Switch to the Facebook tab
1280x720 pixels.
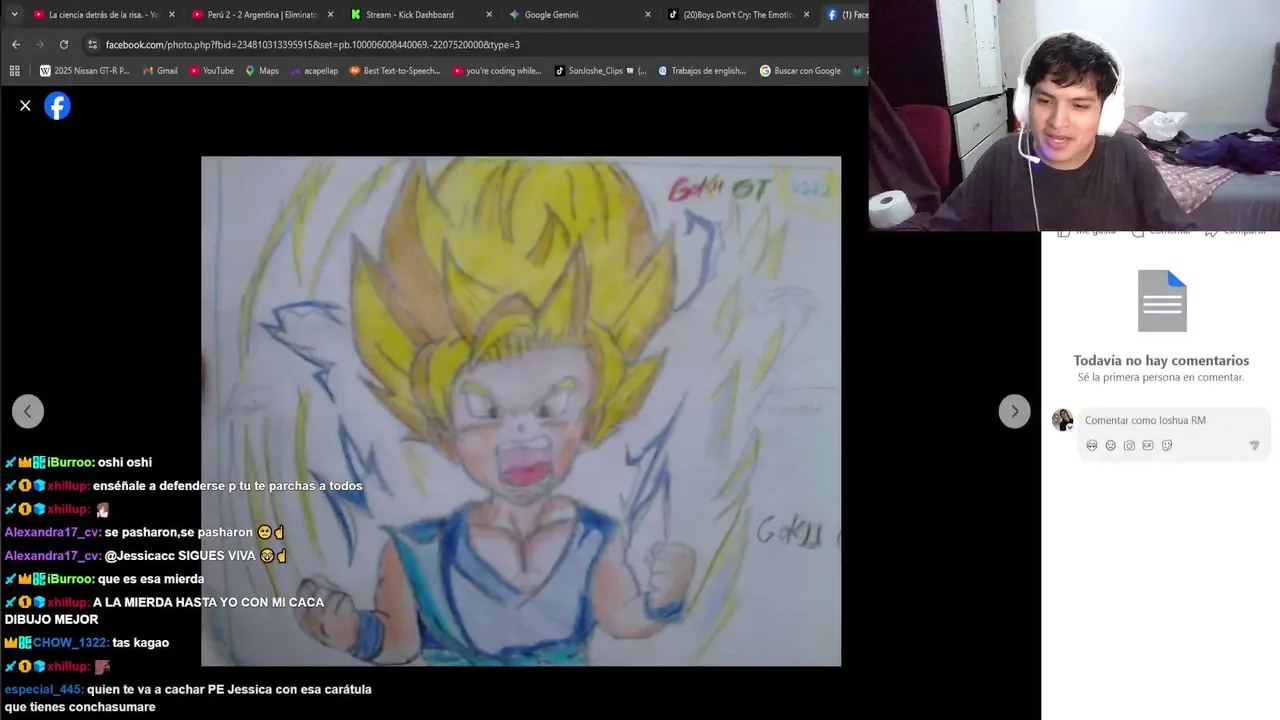(846, 15)
